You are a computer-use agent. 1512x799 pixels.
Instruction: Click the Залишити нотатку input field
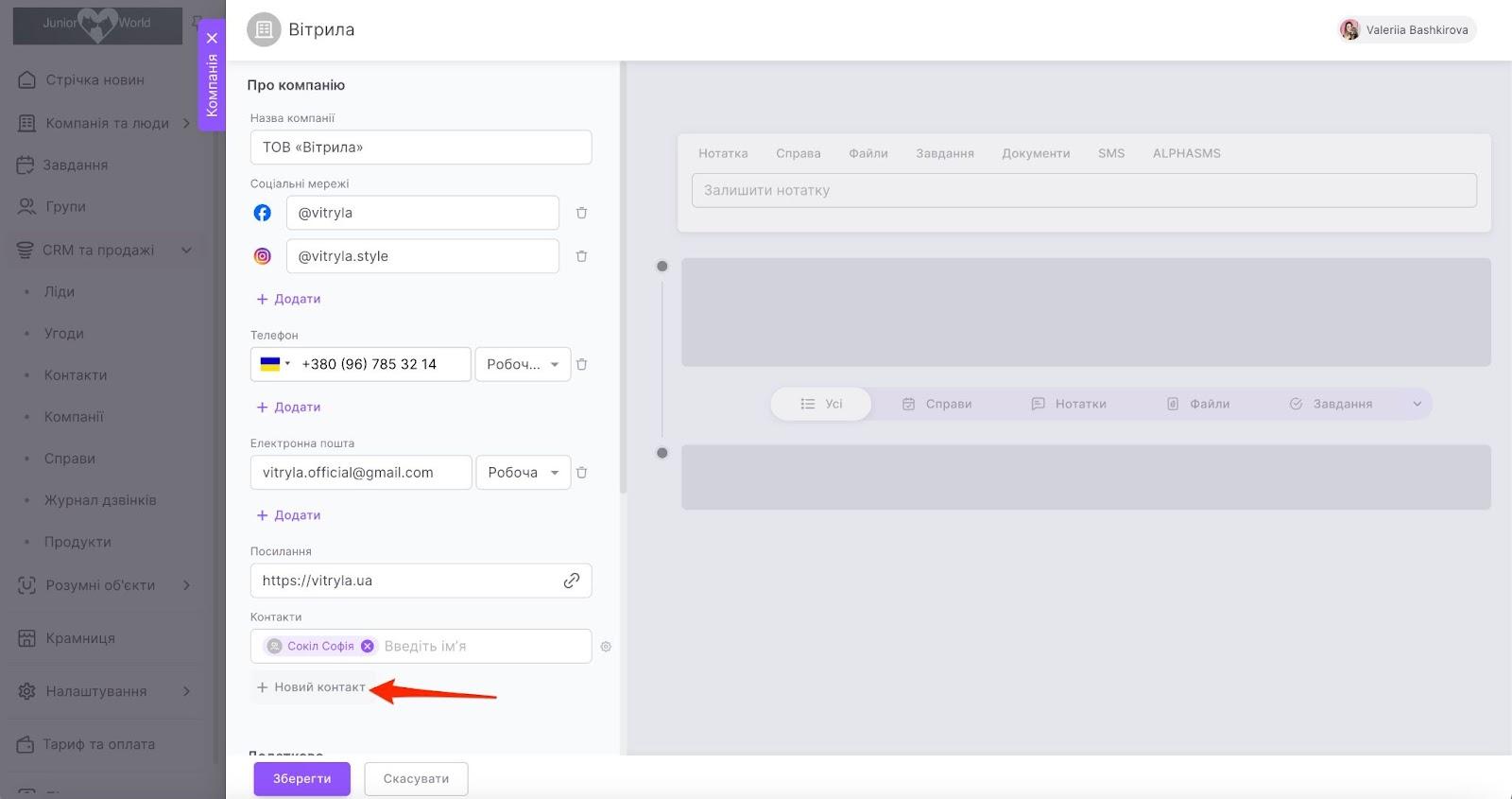(1084, 190)
